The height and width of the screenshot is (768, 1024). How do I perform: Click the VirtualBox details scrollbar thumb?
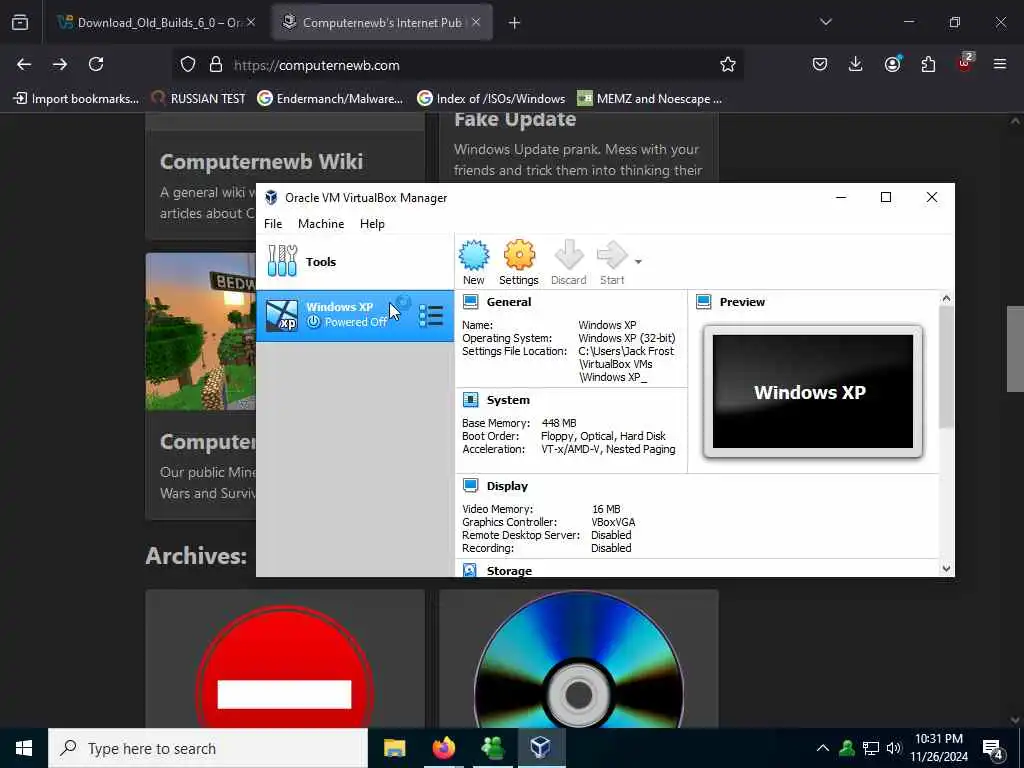(946, 367)
